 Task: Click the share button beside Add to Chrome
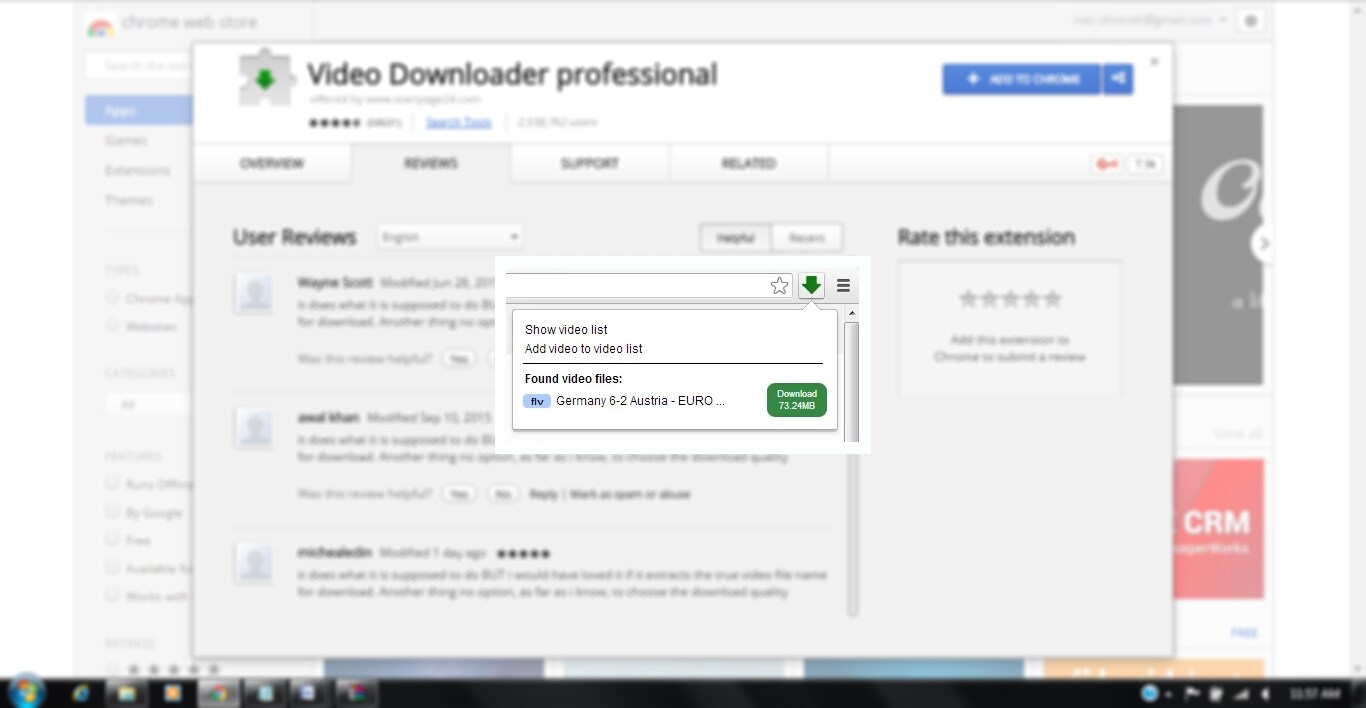(1118, 79)
